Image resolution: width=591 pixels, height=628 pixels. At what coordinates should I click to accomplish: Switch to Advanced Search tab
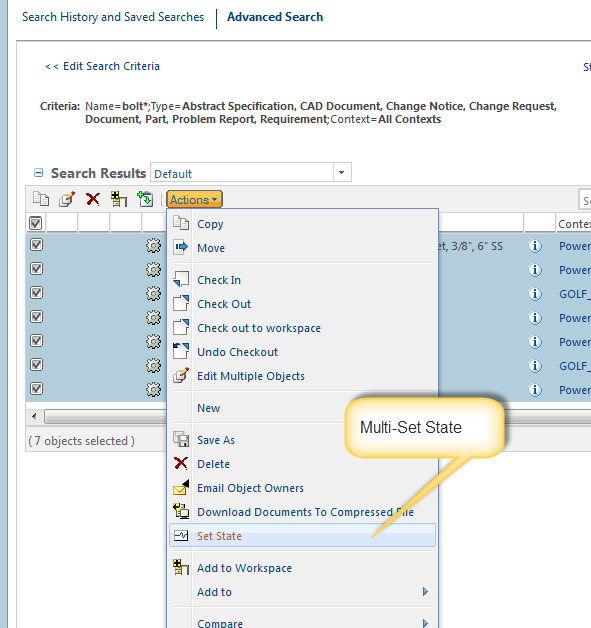click(275, 17)
